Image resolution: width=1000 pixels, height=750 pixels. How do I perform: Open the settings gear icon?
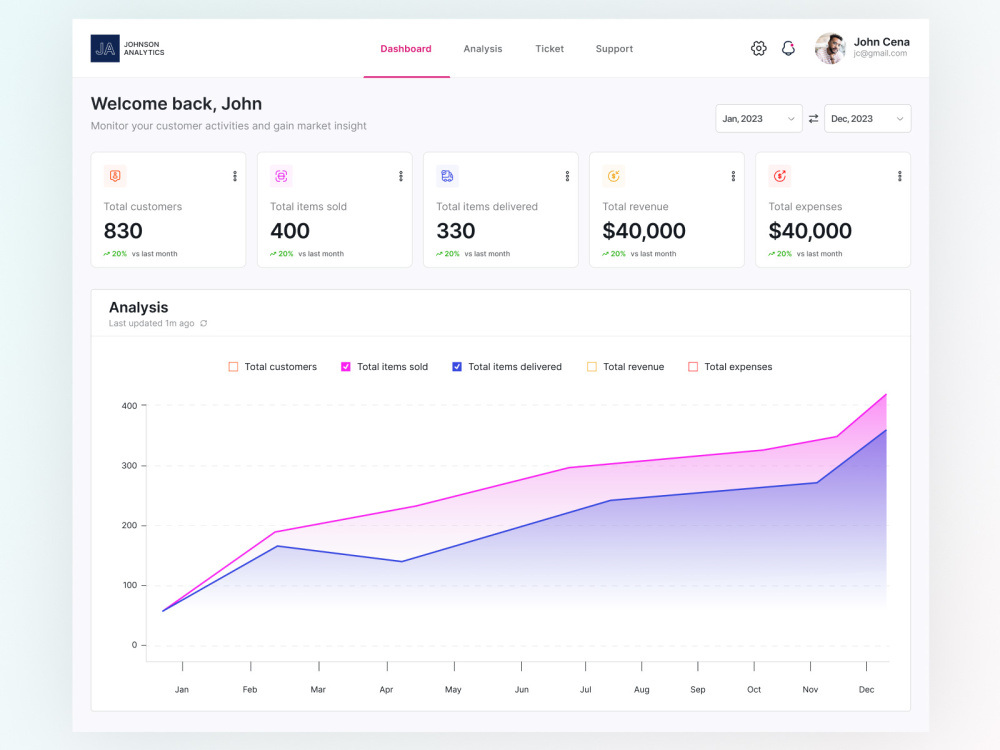[x=758, y=48]
